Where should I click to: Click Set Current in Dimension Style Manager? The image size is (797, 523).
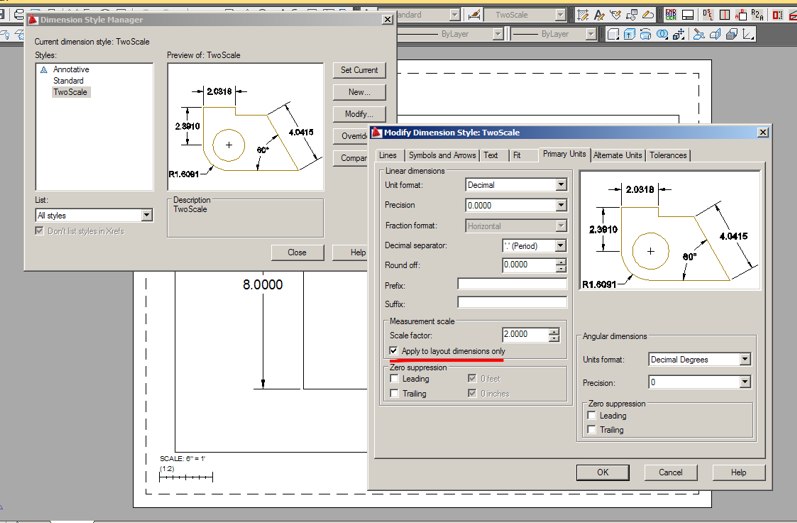click(x=359, y=70)
